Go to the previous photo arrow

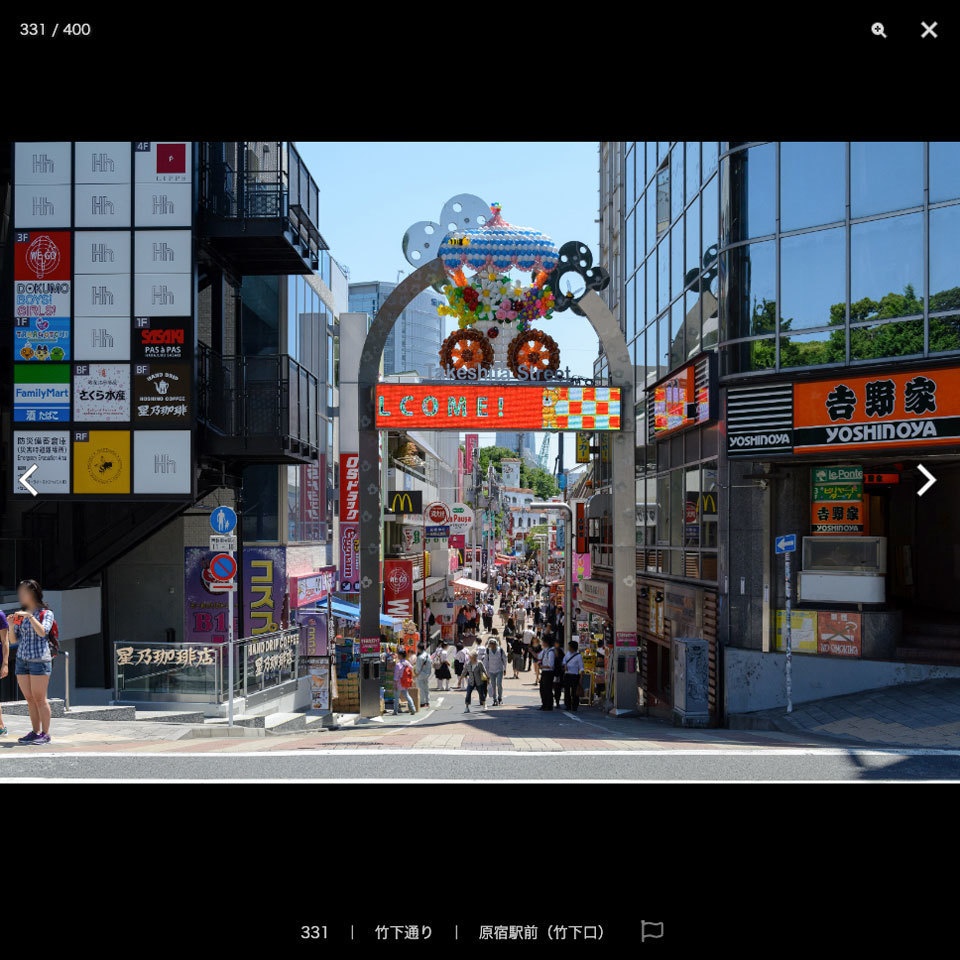(x=29, y=480)
